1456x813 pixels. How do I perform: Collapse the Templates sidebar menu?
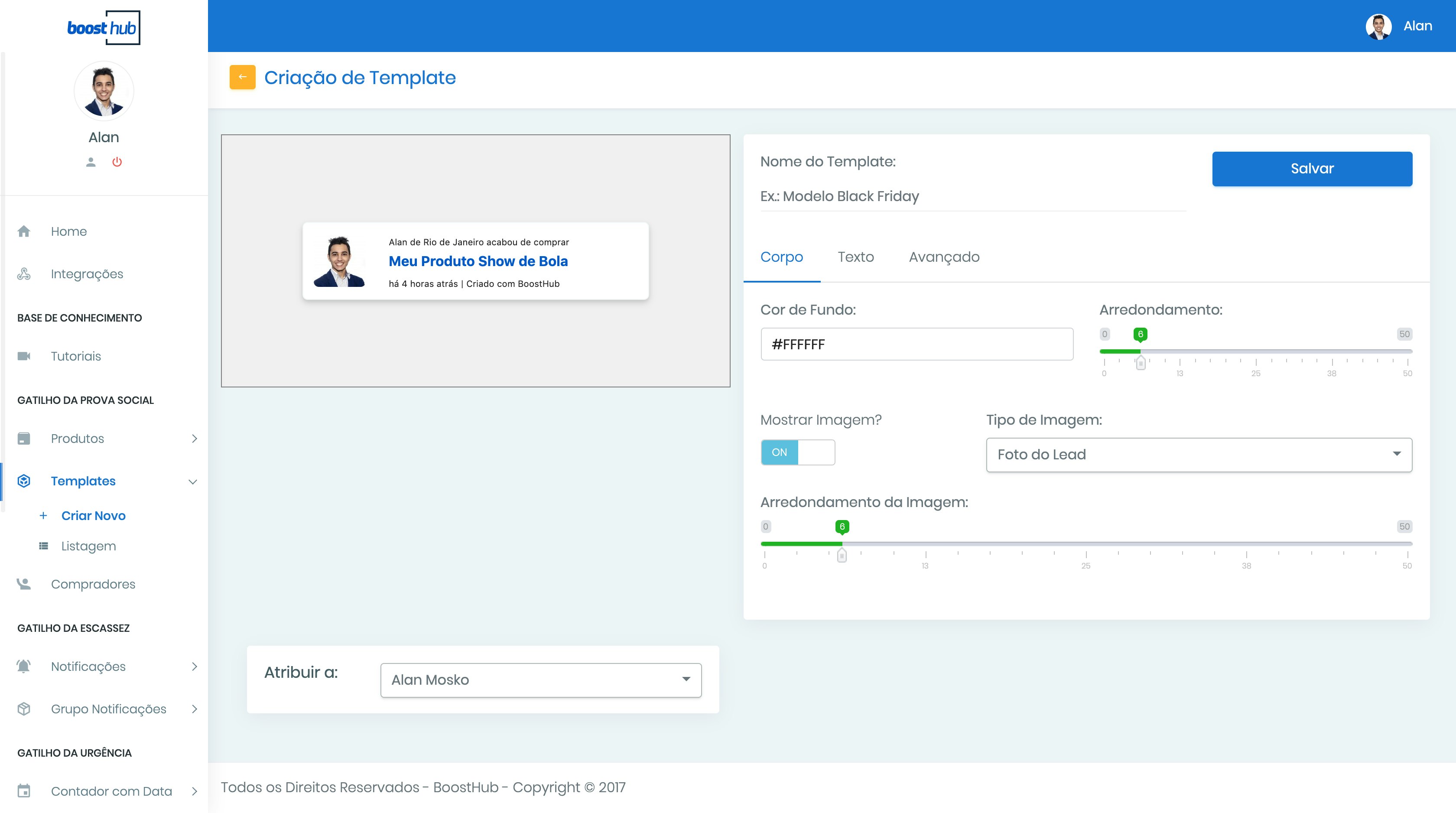(x=192, y=482)
